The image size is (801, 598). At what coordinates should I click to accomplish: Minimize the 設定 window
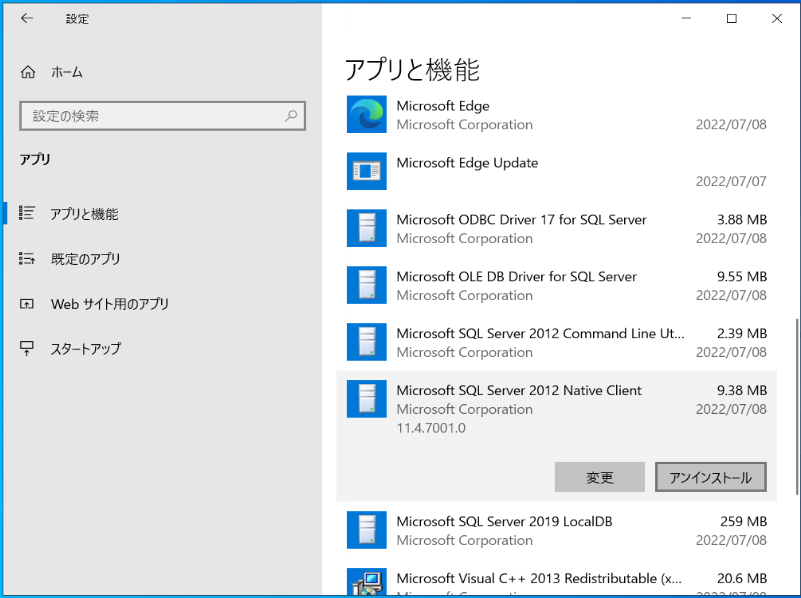click(686, 18)
